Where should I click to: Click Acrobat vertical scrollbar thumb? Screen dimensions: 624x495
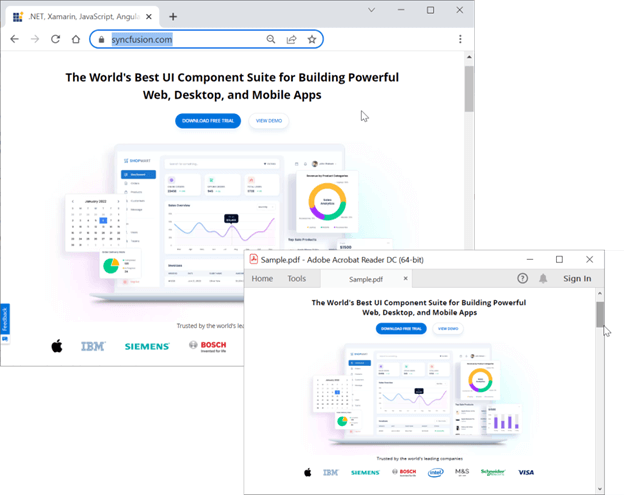click(x=600, y=314)
